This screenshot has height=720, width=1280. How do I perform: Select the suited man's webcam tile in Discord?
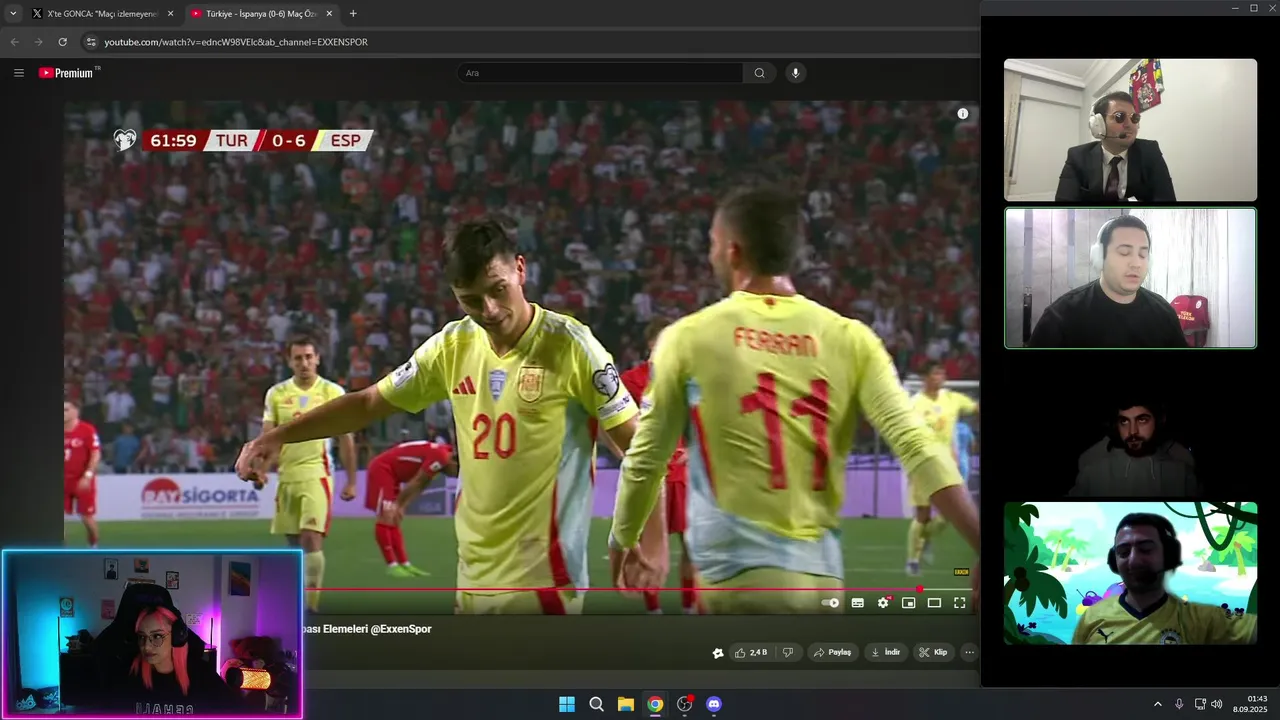[1130, 130]
